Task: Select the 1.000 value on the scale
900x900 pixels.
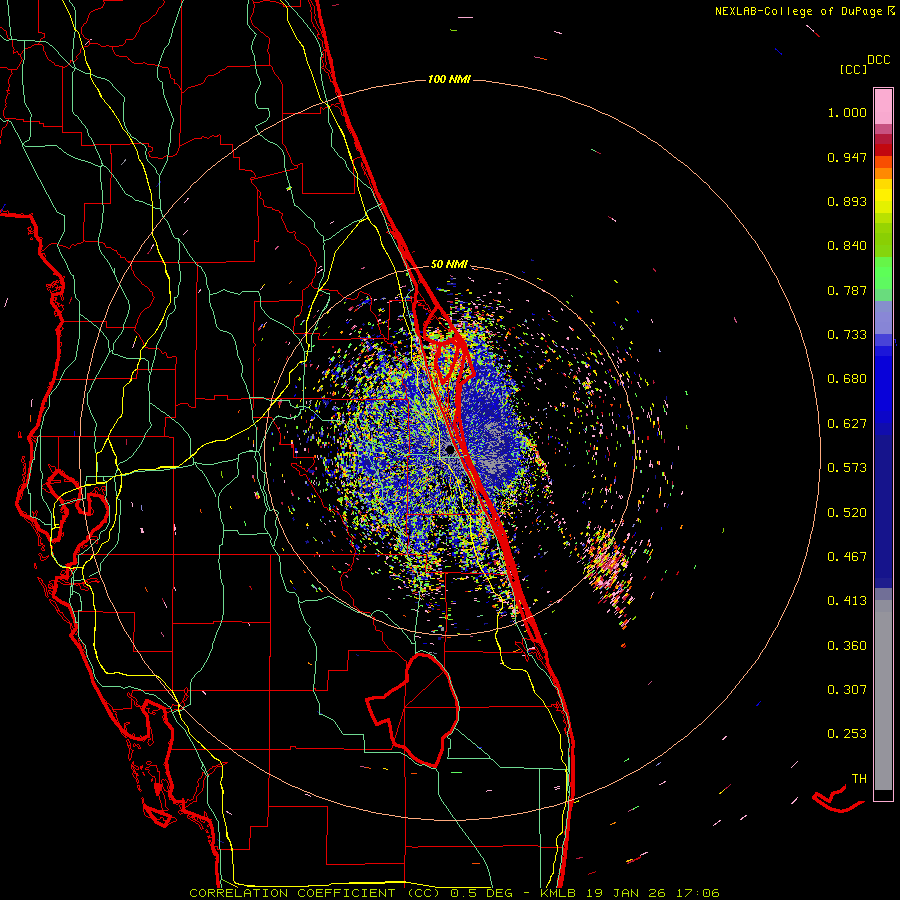Action: point(847,112)
